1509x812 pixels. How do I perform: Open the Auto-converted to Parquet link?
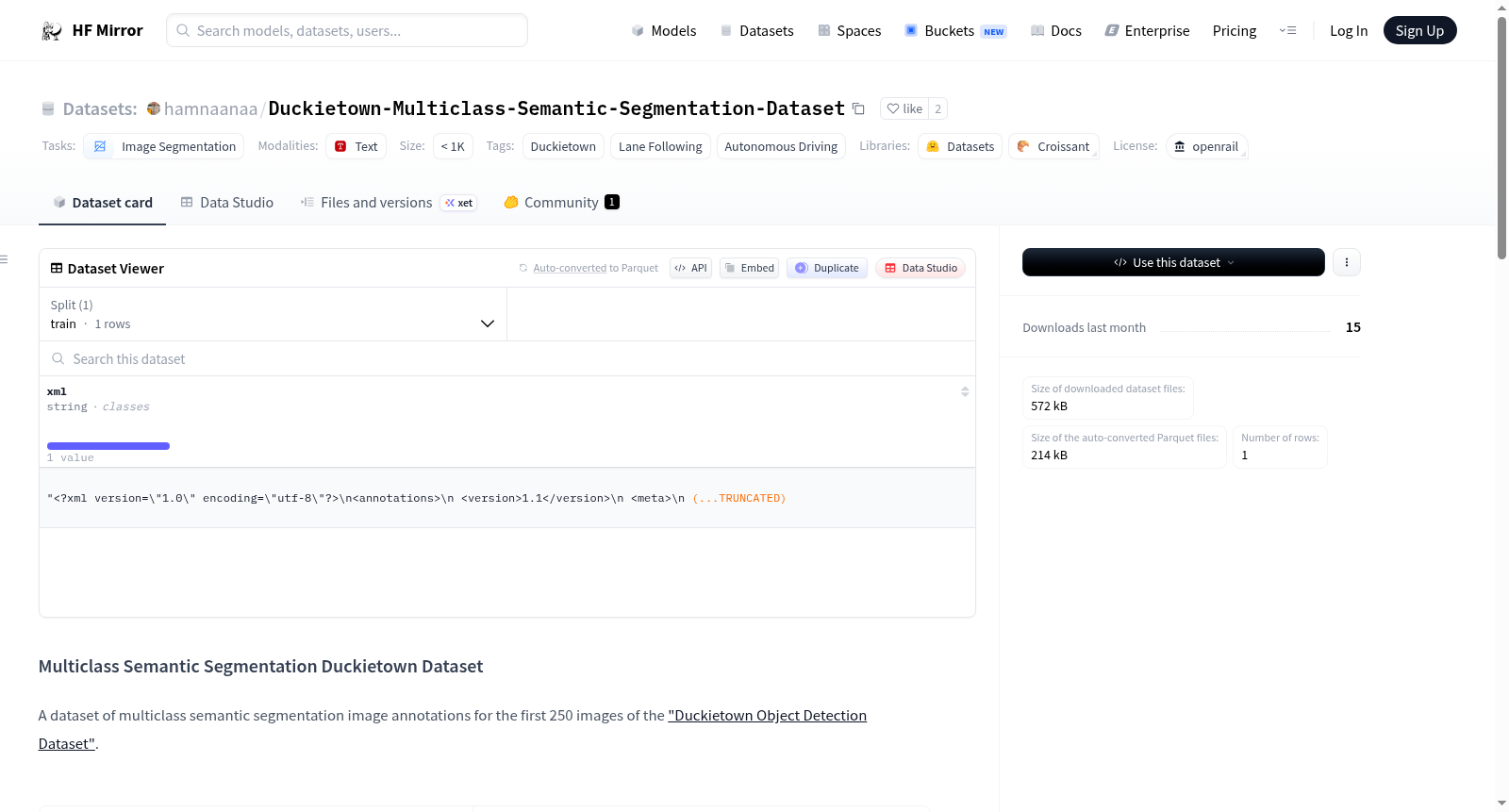coord(595,268)
